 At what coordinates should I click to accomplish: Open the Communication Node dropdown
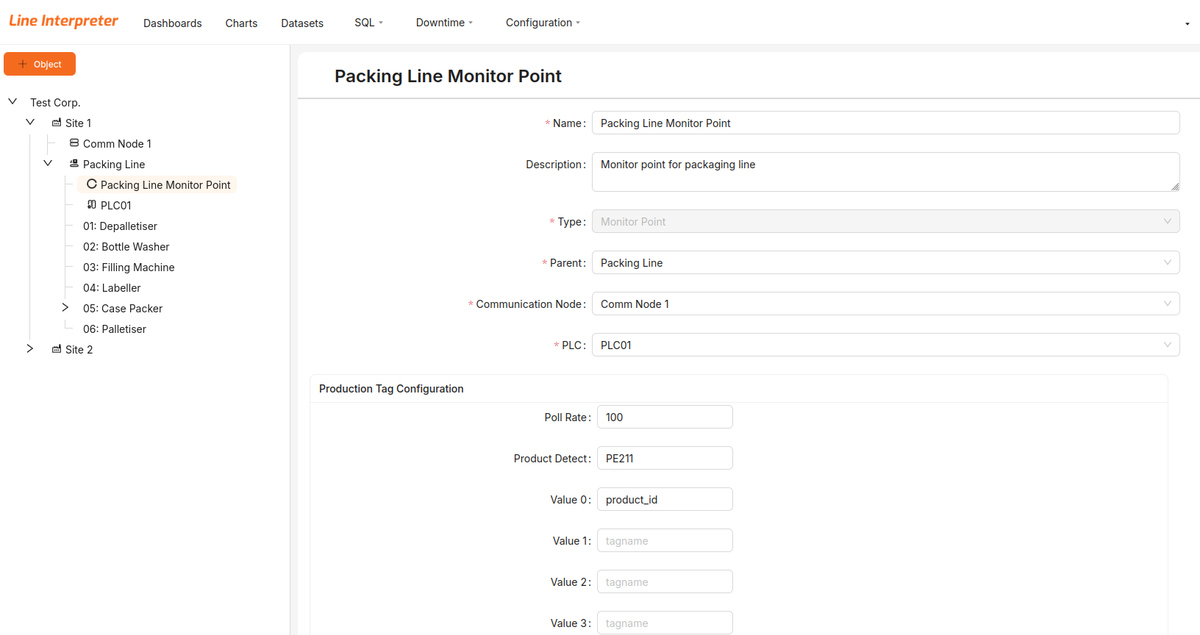coord(884,303)
